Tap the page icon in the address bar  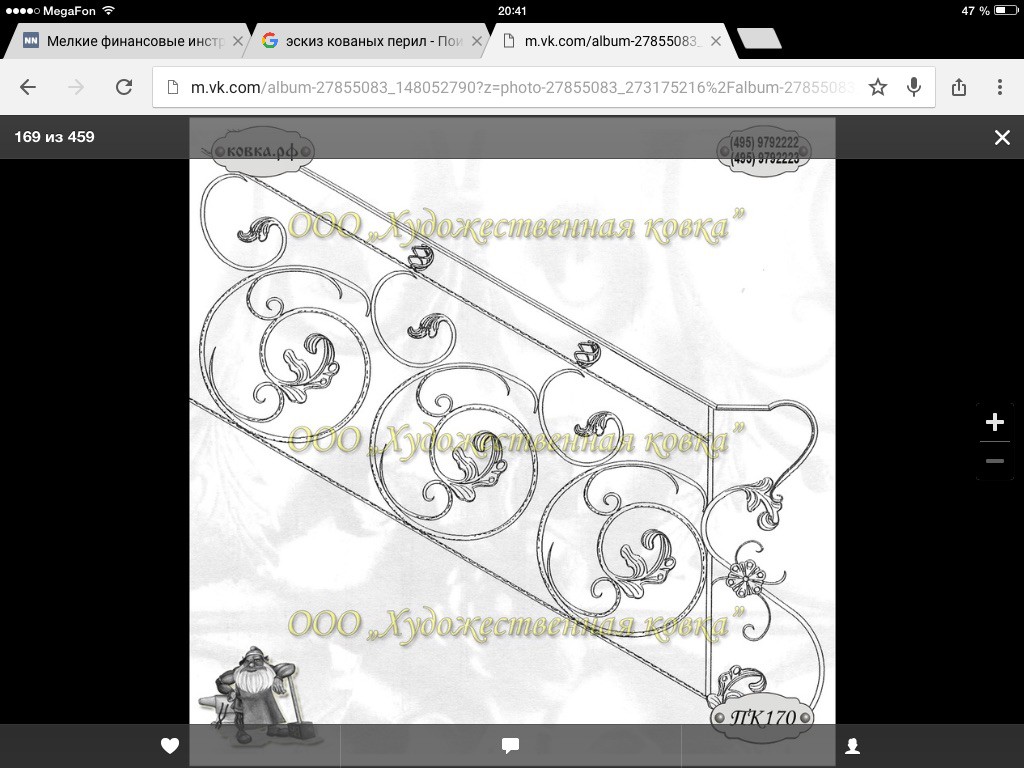(x=172, y=88)
